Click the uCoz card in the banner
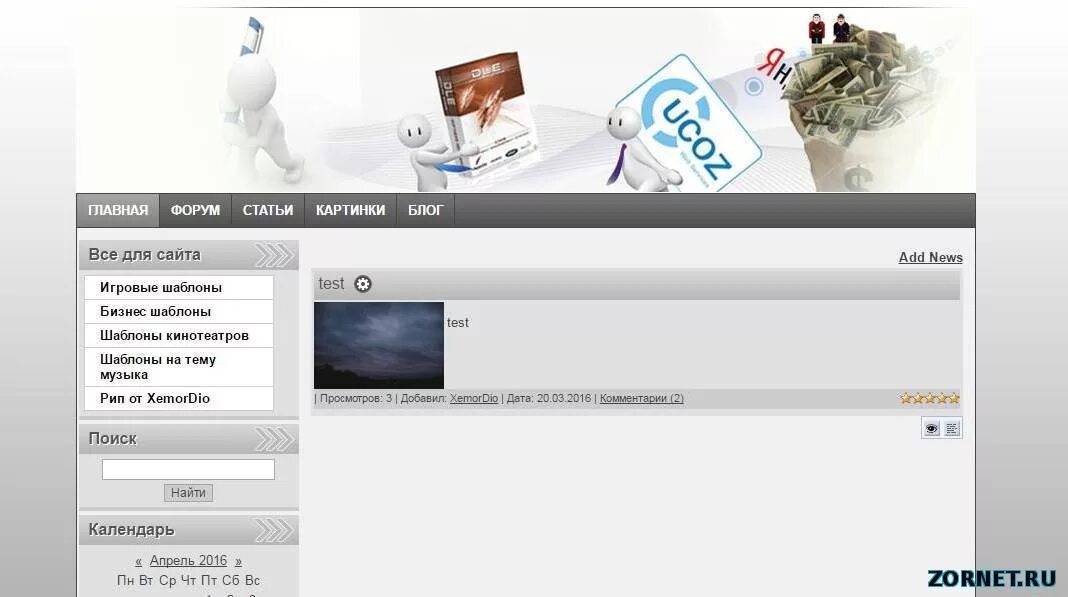 pos(689,124)
